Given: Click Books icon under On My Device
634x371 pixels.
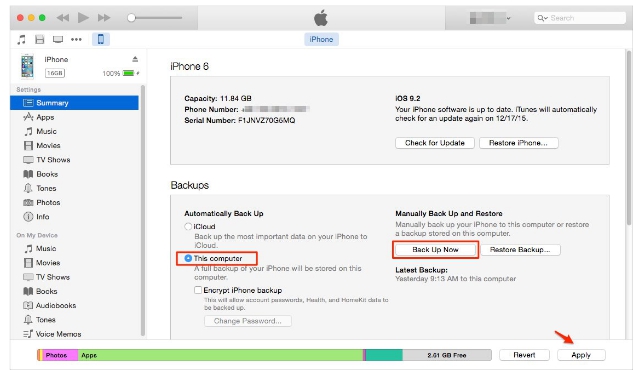Looking at the screenshot, I should pos(28,291).
